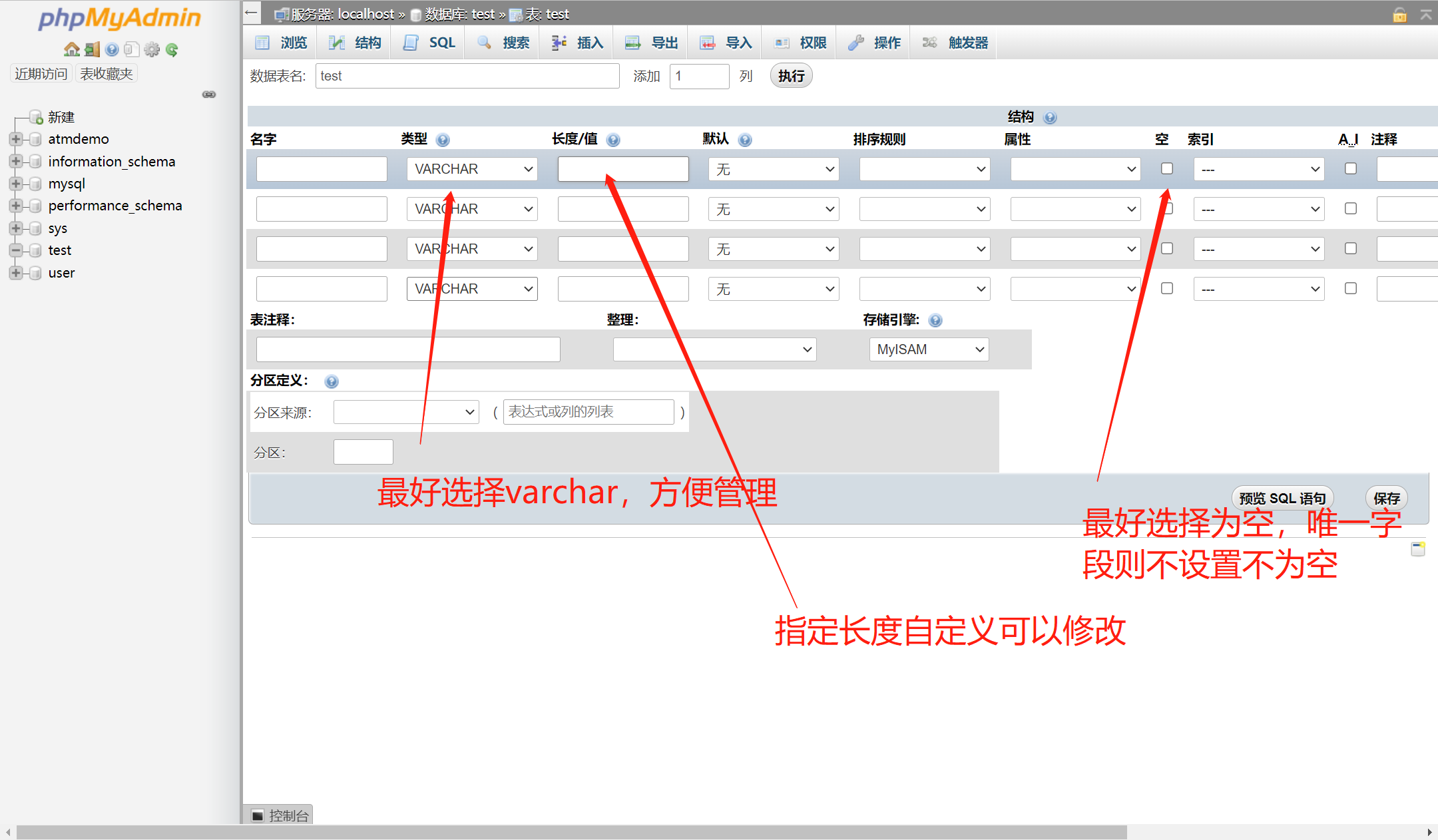Open the MyISAM storage engine dropdown
The width and height of the screenshot is (1438, 840).
(x=928, y=349)
